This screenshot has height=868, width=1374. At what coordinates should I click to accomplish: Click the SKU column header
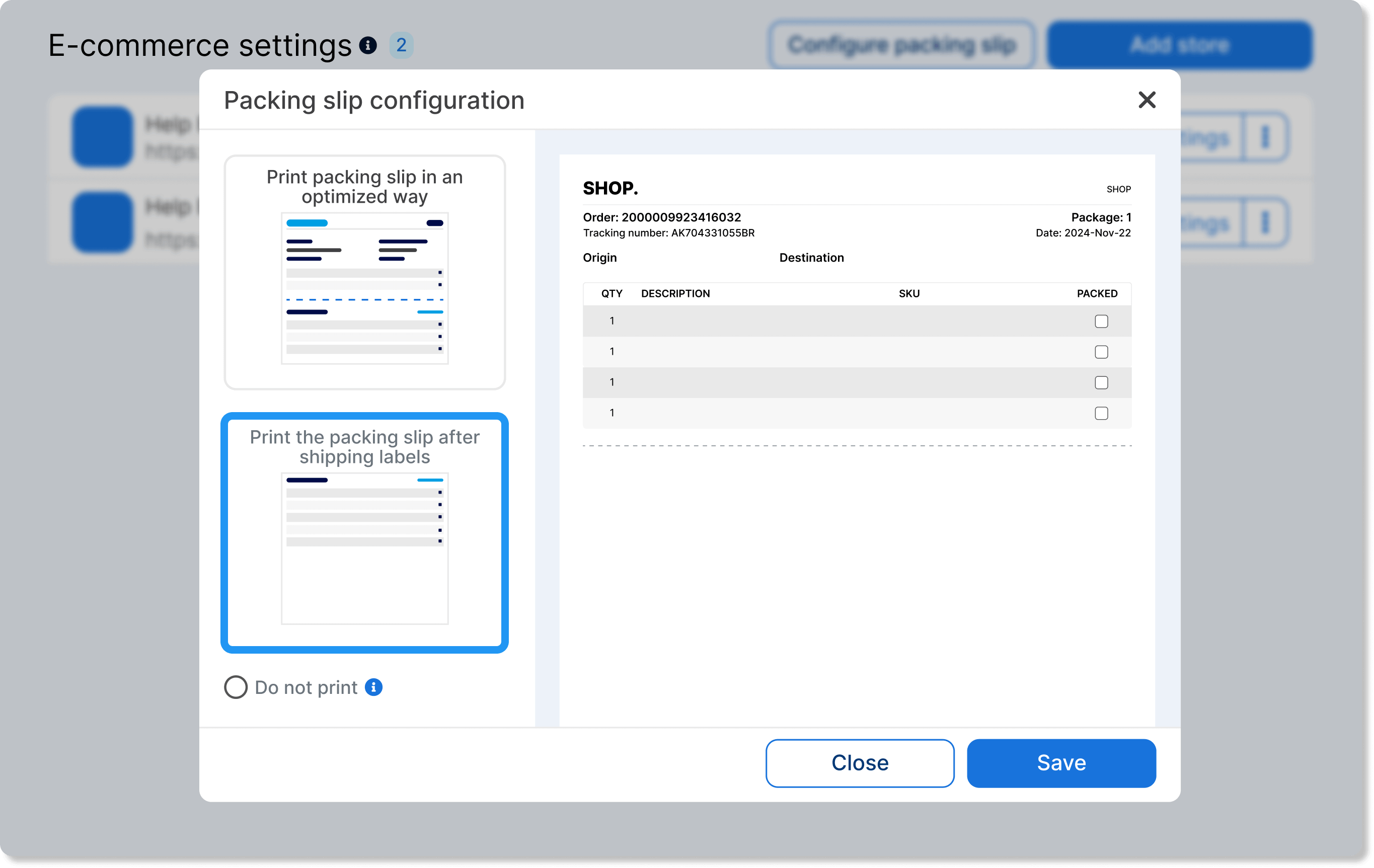[x=909, y=294]
